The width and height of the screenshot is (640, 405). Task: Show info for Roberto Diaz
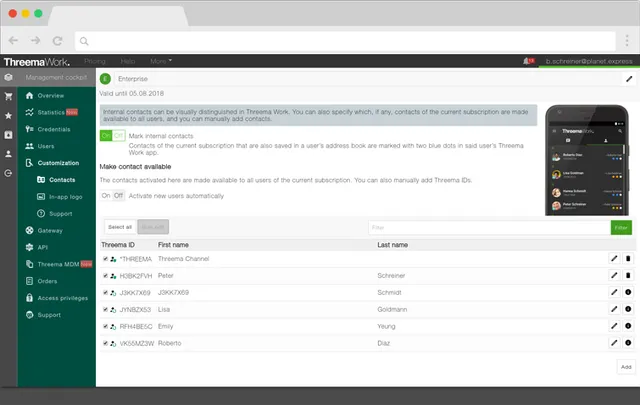[628, 343]
